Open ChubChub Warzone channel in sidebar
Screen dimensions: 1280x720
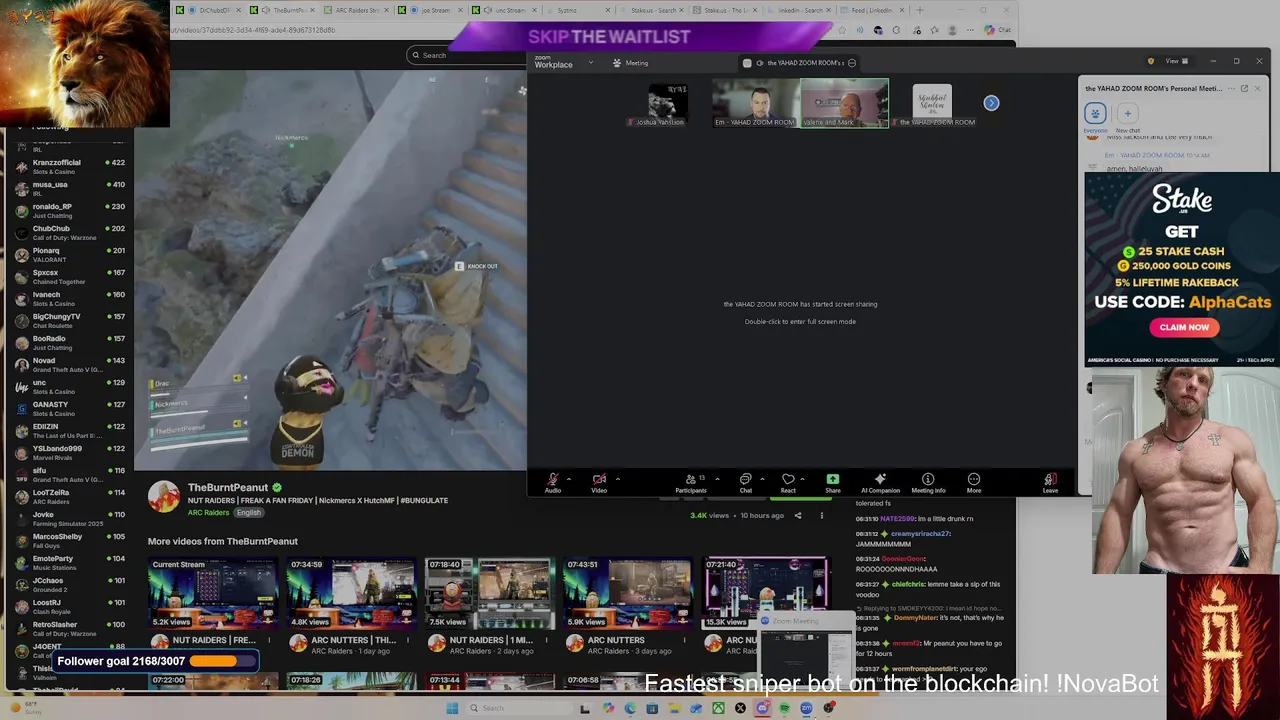click(x=70, y=233)
